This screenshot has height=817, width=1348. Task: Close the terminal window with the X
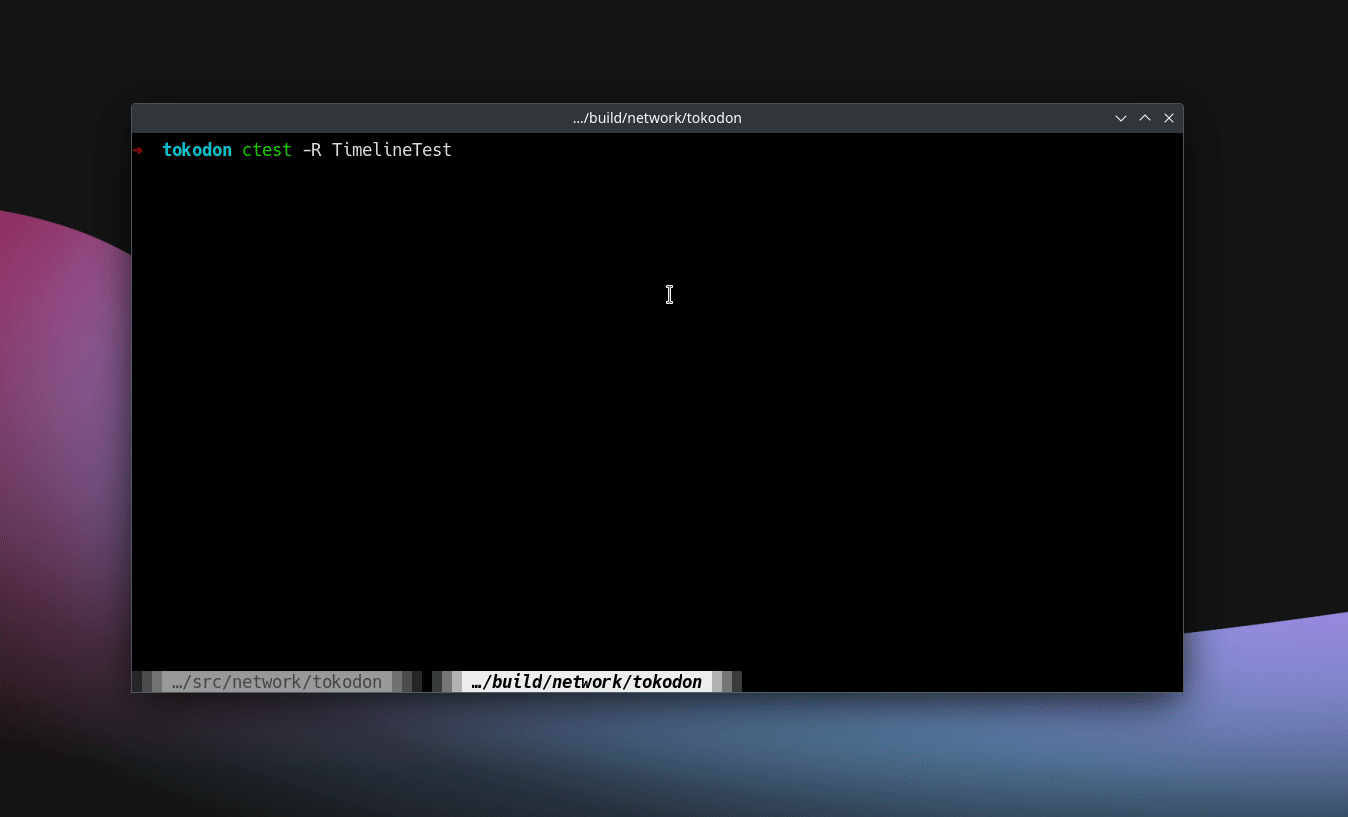1168,118
